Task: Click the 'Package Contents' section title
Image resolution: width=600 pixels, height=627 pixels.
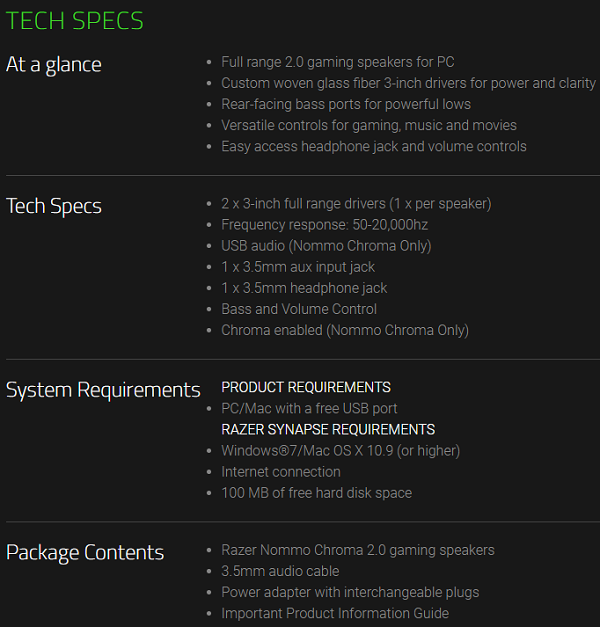Action: click(x=85, y=552)
